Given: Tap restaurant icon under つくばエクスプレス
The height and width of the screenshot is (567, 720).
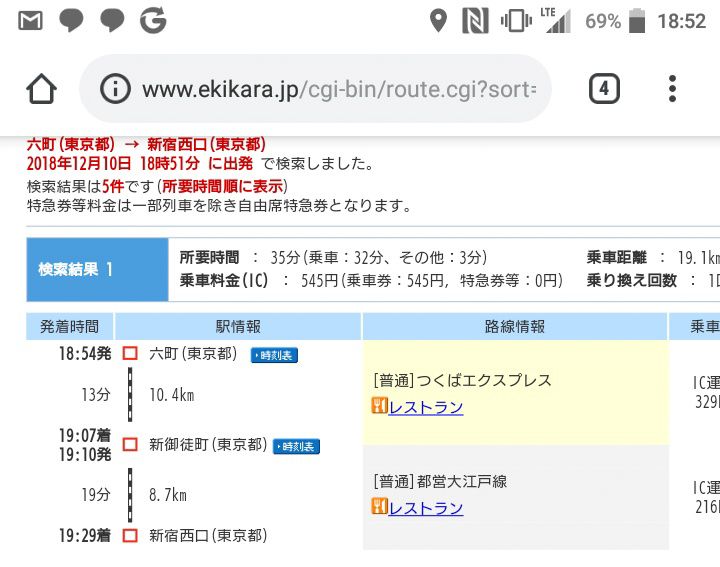Looking at the screenshot, I should [379, 405].
